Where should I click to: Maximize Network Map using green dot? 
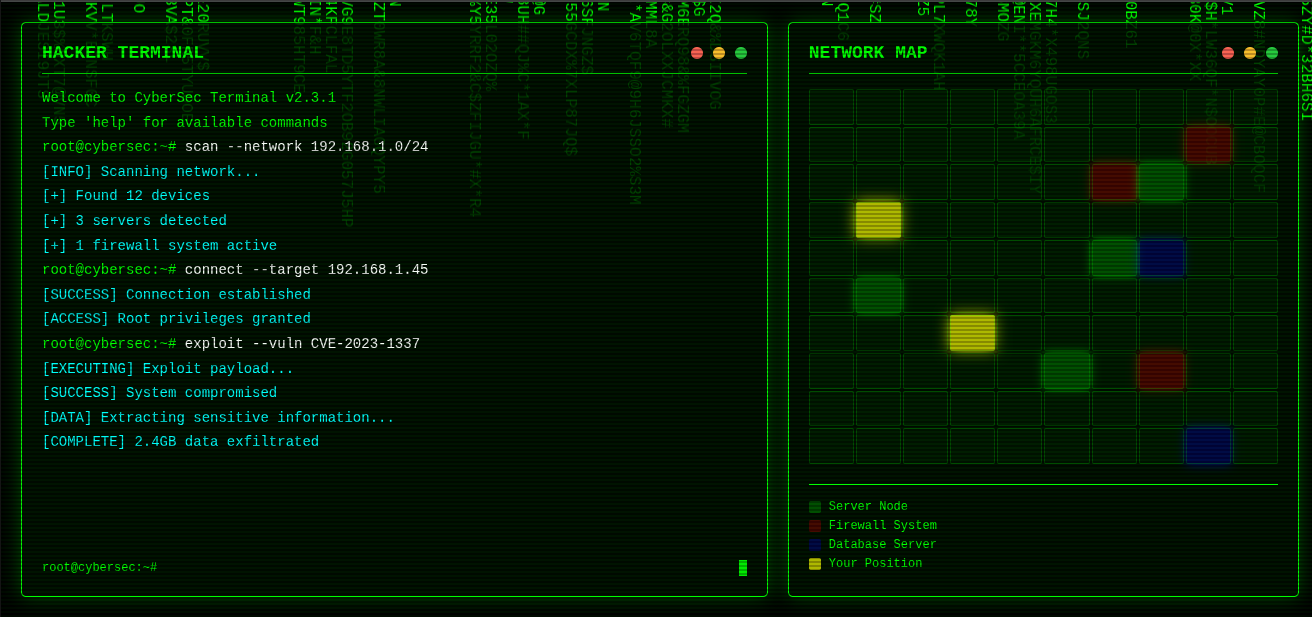click(1272, 53)
